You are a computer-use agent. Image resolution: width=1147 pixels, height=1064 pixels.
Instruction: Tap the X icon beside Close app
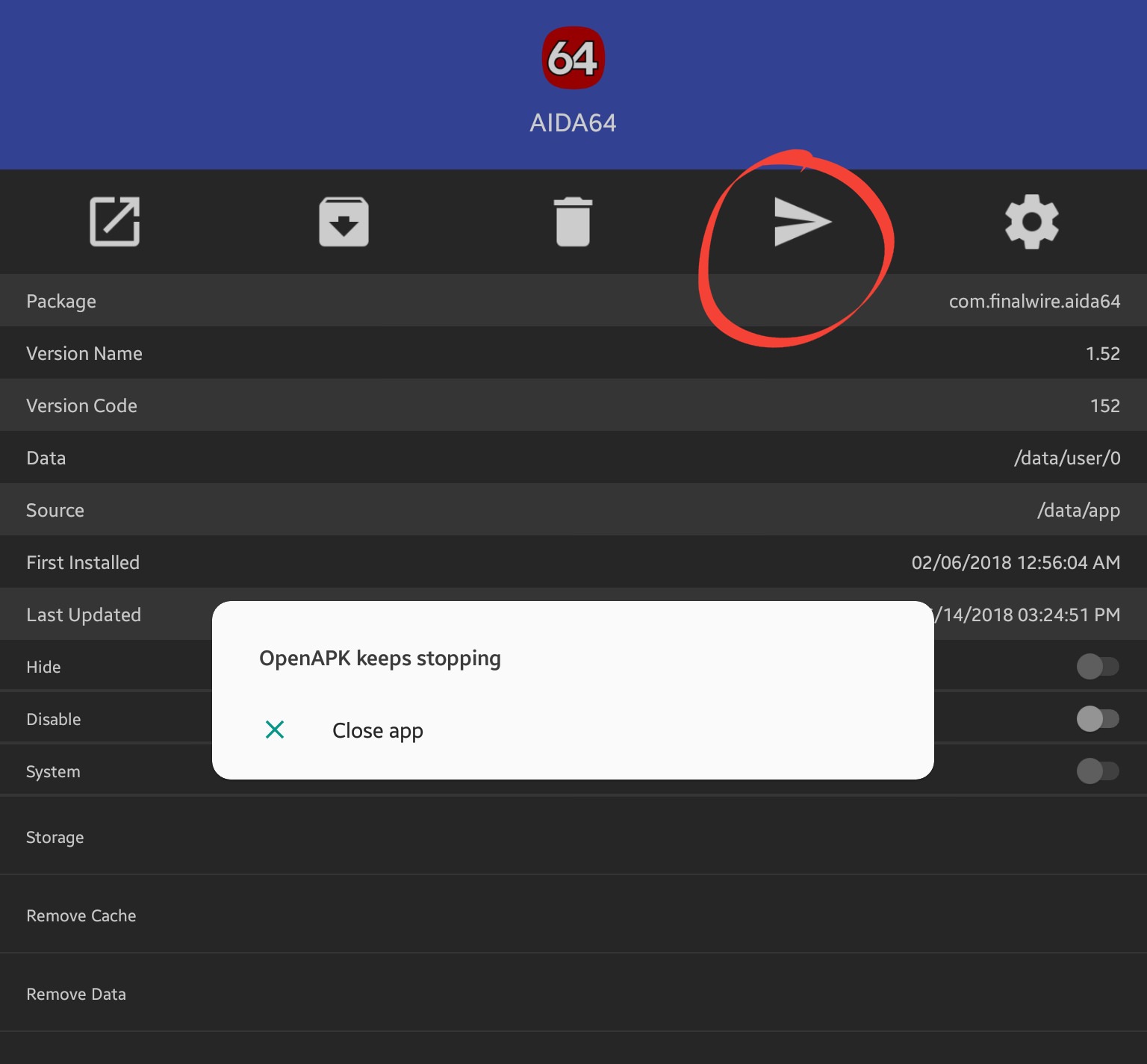[275, 729]
